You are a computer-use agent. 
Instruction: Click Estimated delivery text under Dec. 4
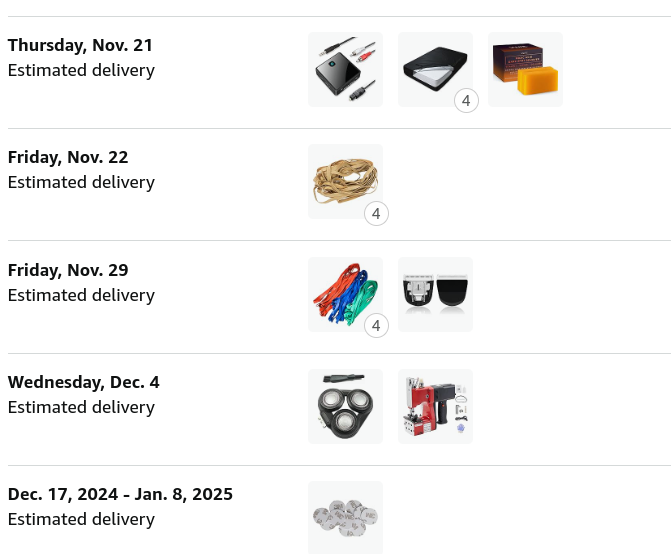point(81,407)
